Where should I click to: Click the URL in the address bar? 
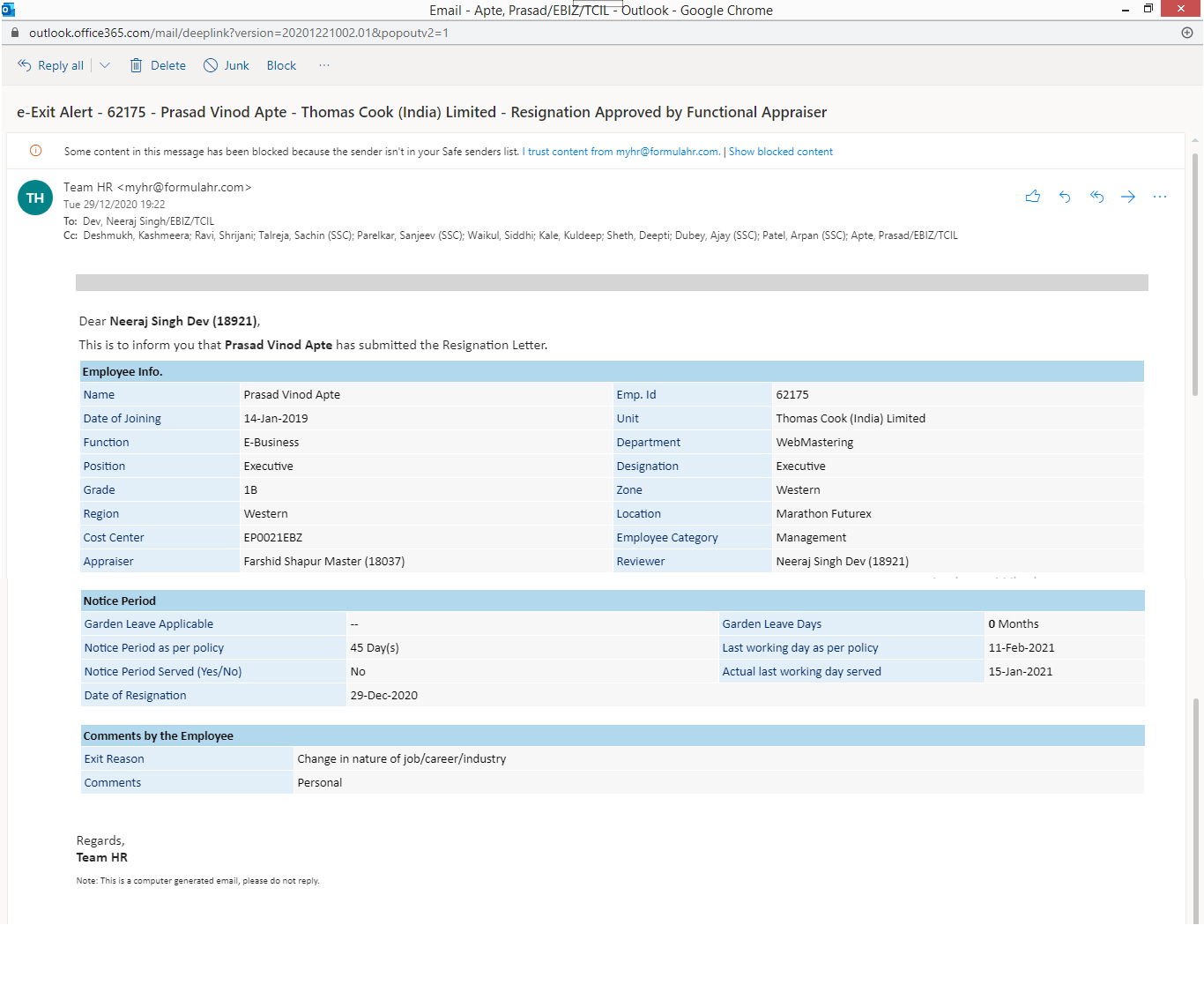238,33
